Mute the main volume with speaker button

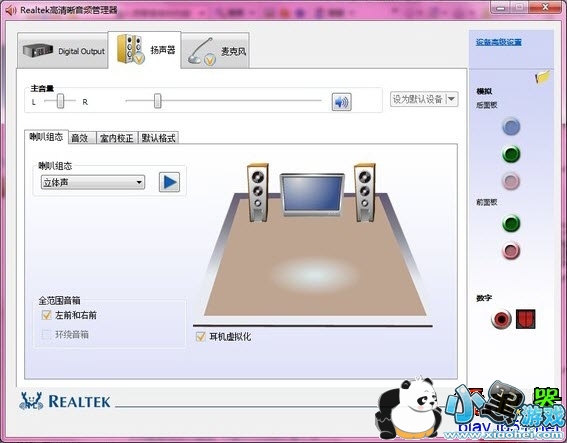pyautogui.click(x=341, y=102)
